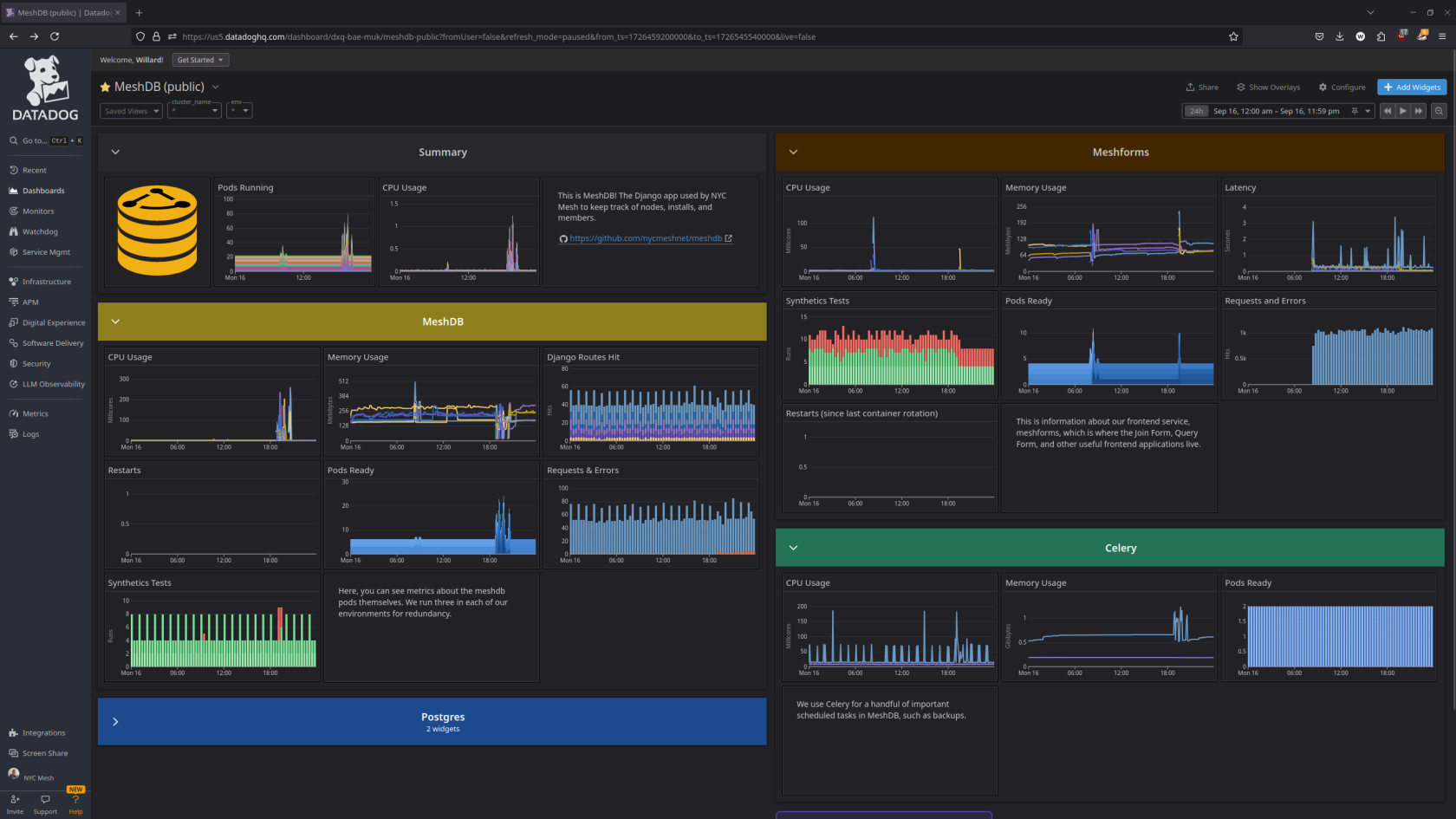Click the Configure gear button

(x=1342, y=88)
